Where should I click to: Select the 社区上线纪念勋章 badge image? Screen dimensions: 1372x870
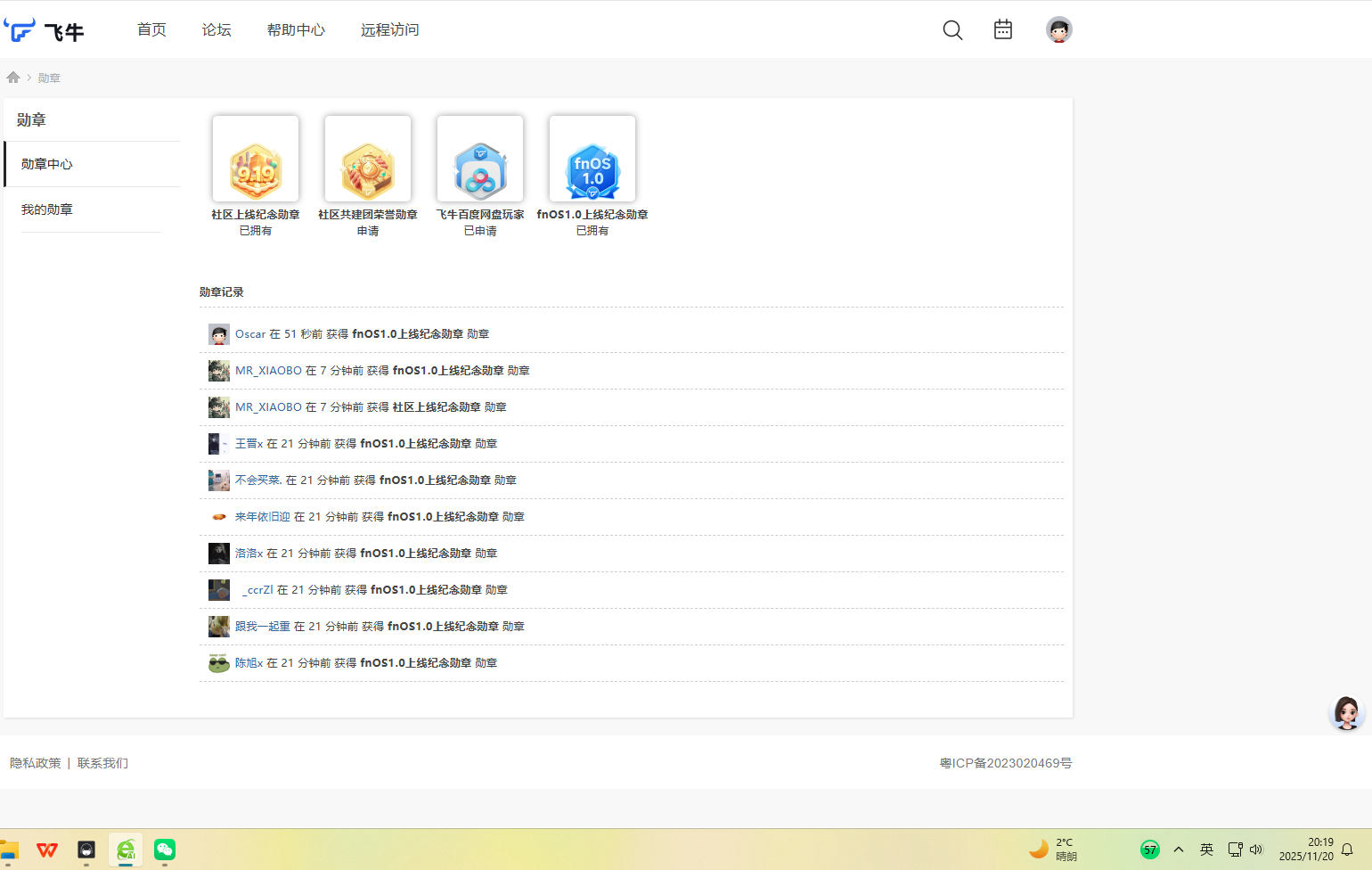(256, 160)
